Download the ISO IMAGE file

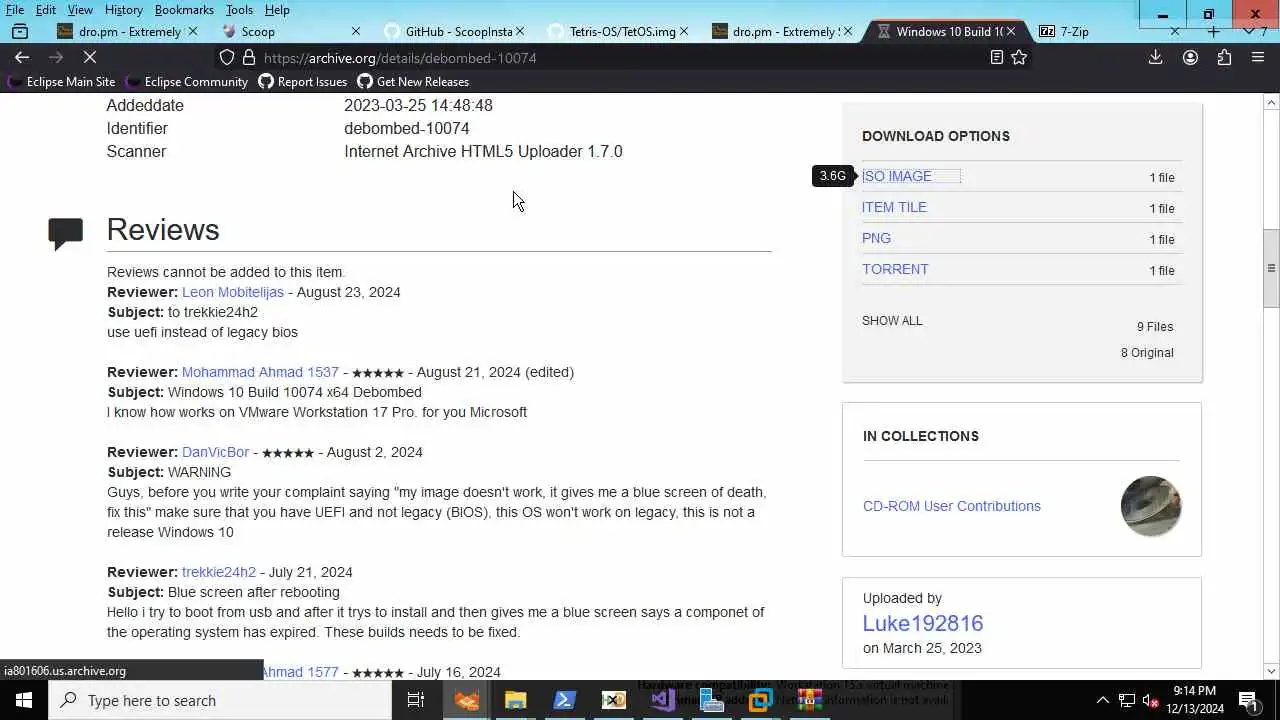pos(896,176)
